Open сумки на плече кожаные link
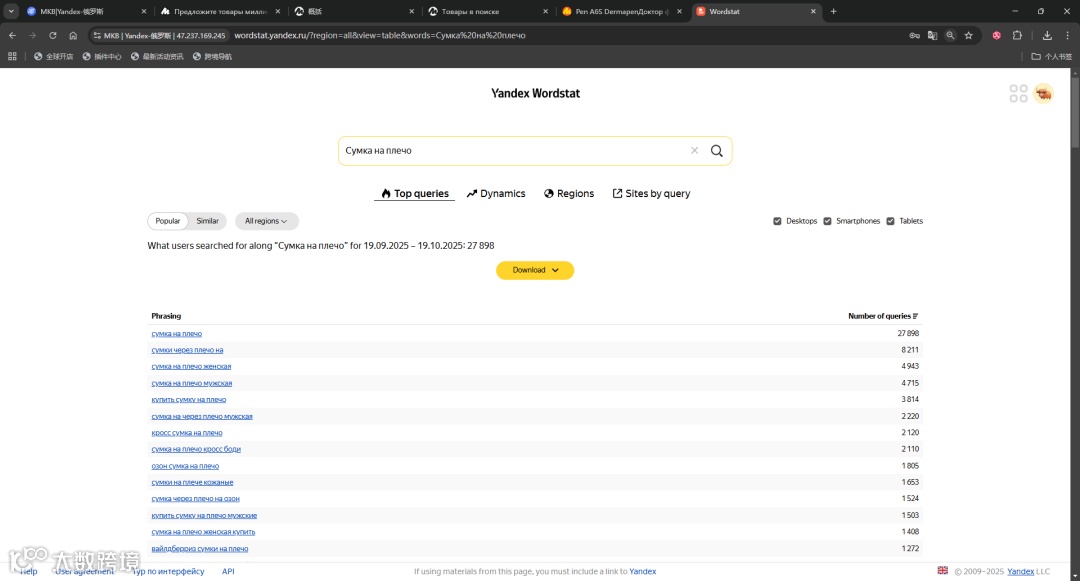Image resolution: width=1080 pixels, height=581 pixels. click(192, 482)
